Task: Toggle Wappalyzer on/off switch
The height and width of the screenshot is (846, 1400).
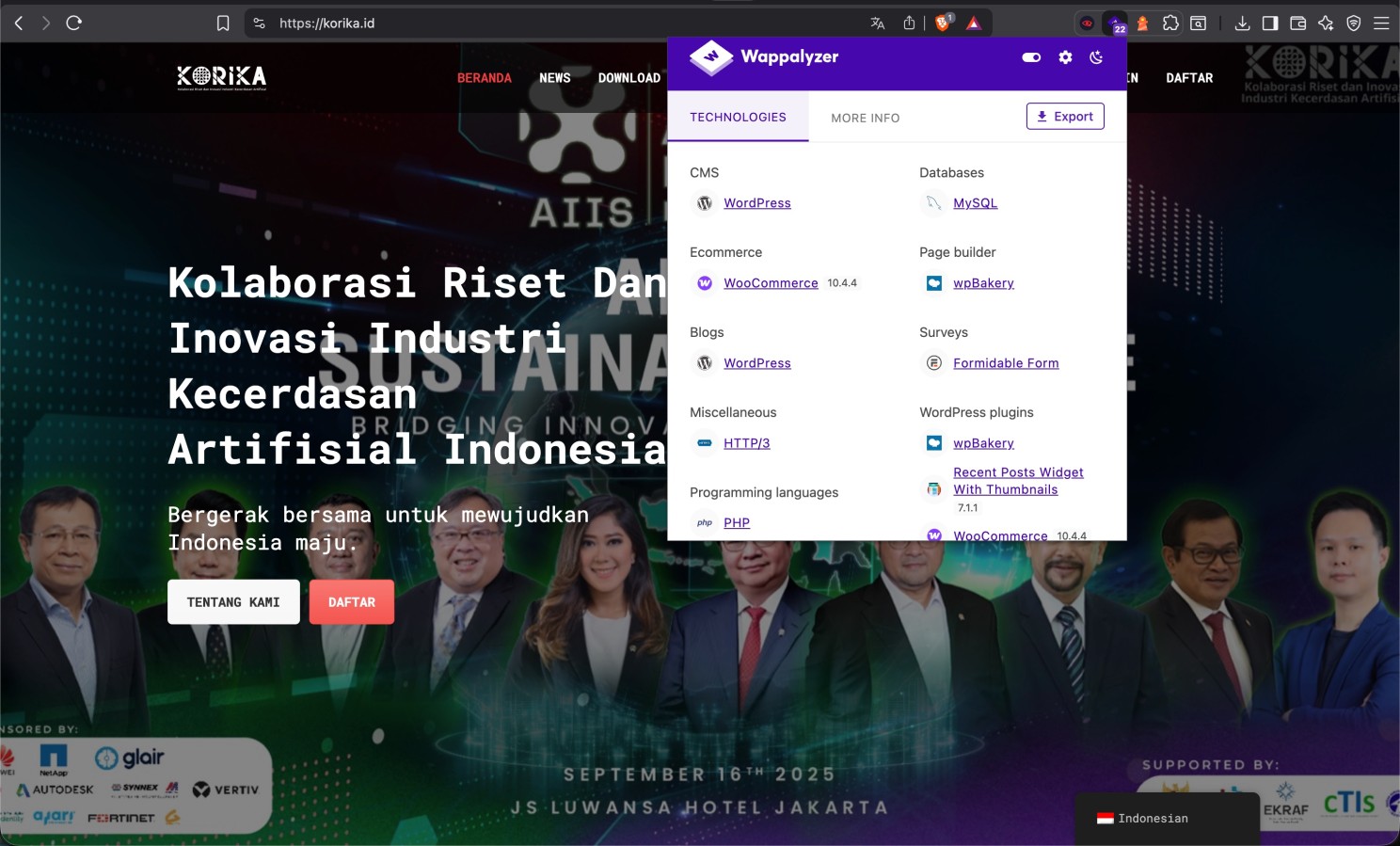Action: 1031,57
